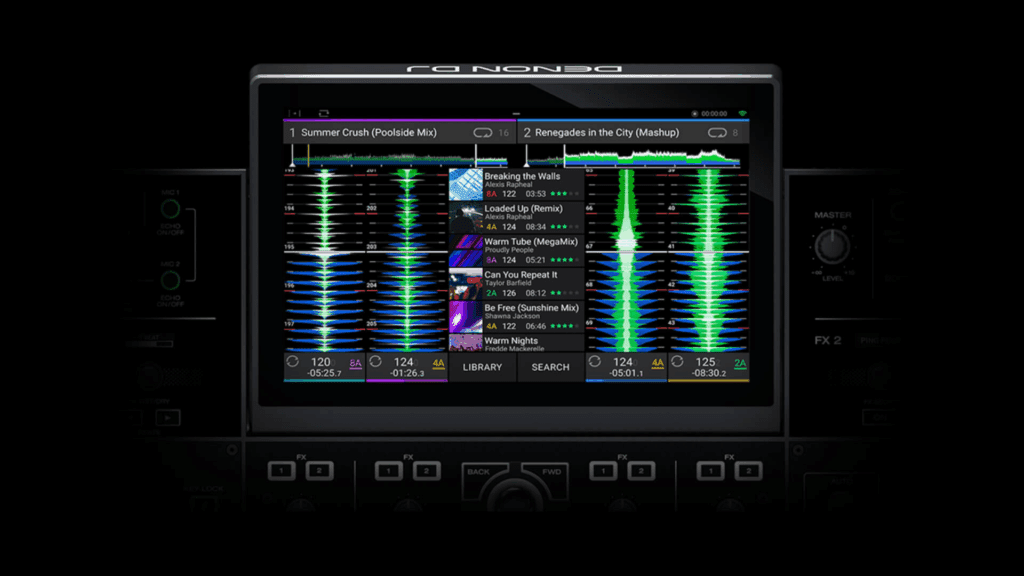Seek in deck 2 Renegades overview waveform
Screen dimensions: 1024x576
633,157
